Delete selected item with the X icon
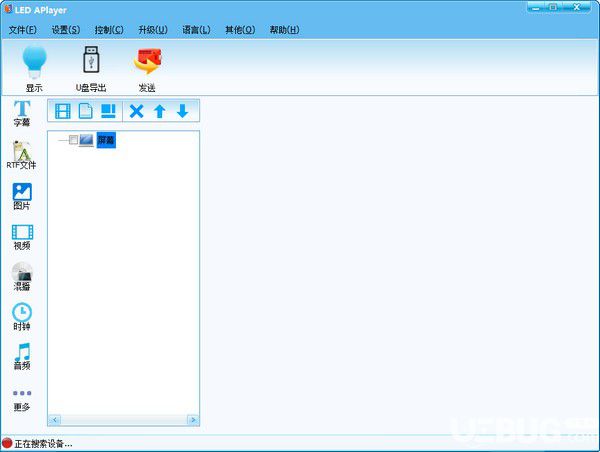 click(x=136, y=111)
